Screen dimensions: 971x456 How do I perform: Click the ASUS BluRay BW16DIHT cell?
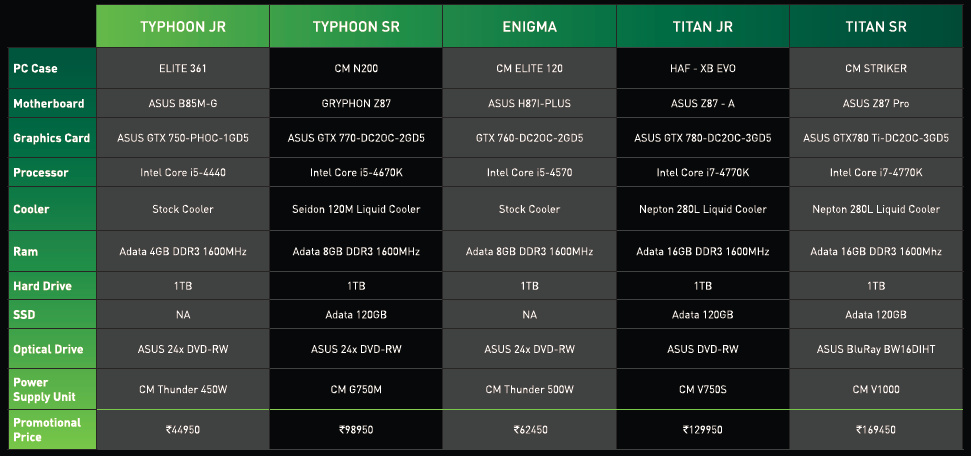[876, 349]
